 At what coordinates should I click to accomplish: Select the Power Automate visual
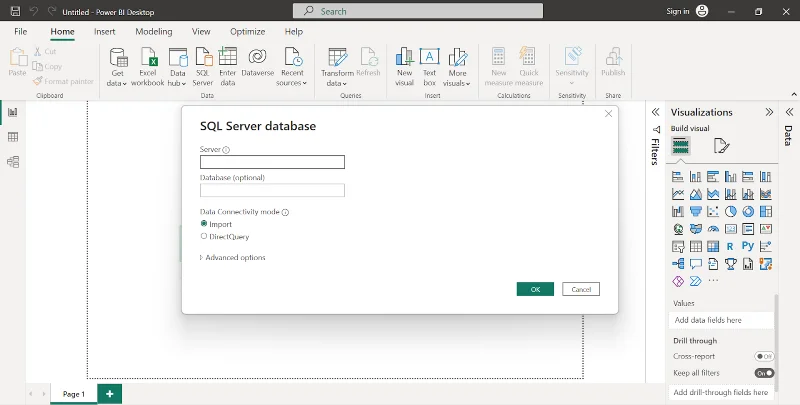click(x=695, y=281)
